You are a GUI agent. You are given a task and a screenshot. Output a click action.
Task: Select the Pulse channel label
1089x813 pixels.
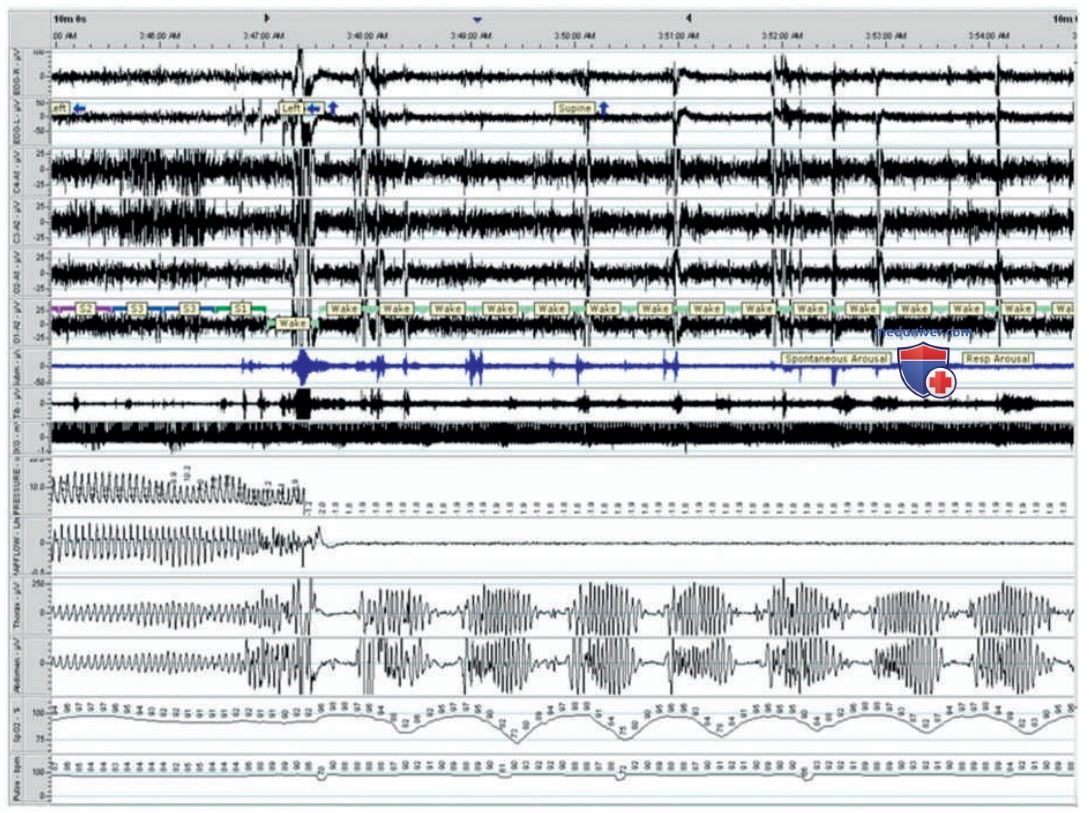point(19,778)
